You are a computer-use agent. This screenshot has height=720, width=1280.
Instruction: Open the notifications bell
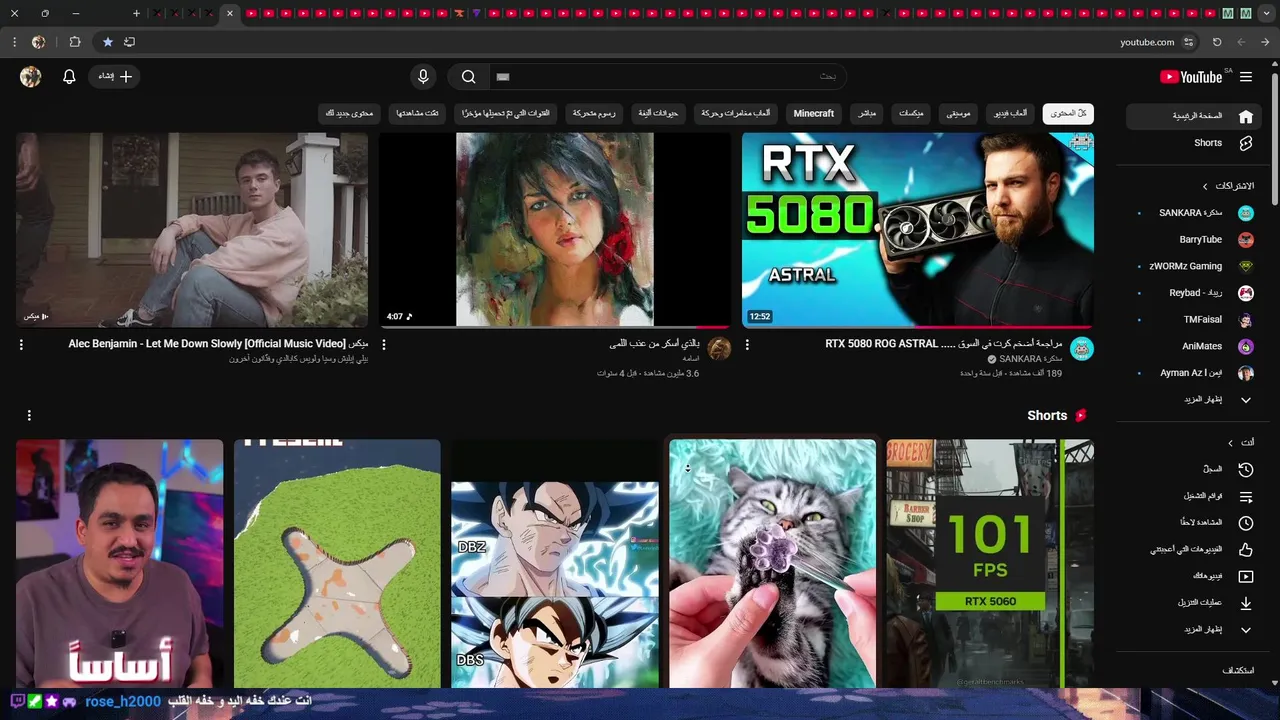click(69, 77)
